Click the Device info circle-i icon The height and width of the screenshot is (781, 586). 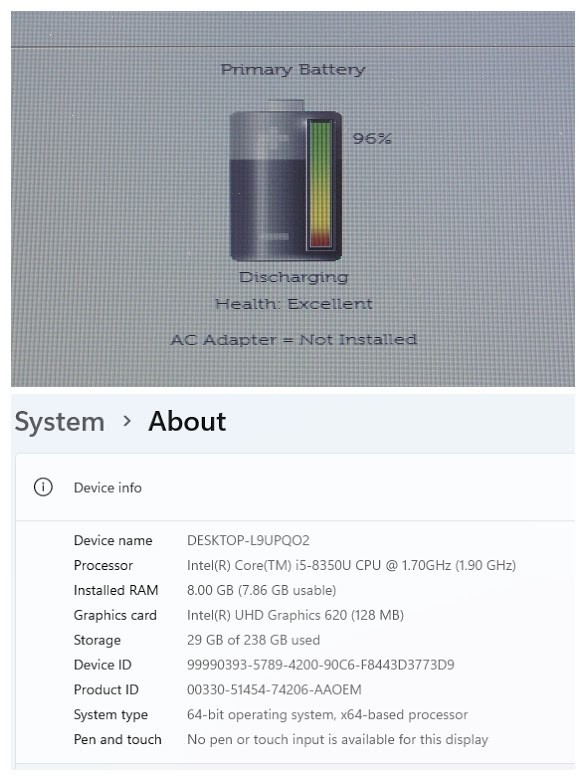[x=43, y=487]
